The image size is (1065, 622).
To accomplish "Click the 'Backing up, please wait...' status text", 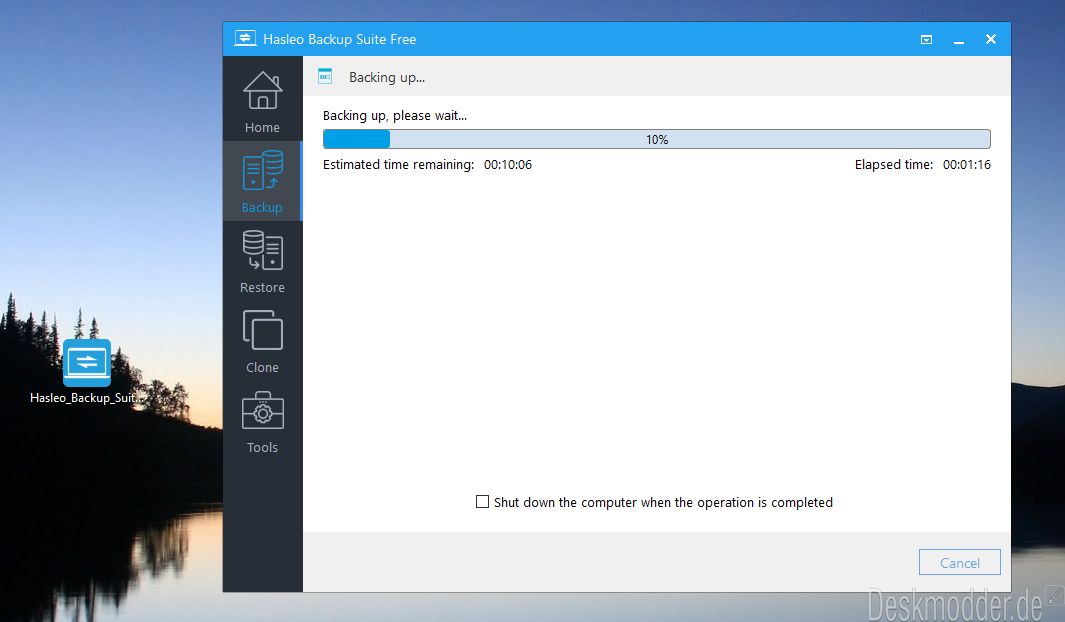I will tap(395, 115).
